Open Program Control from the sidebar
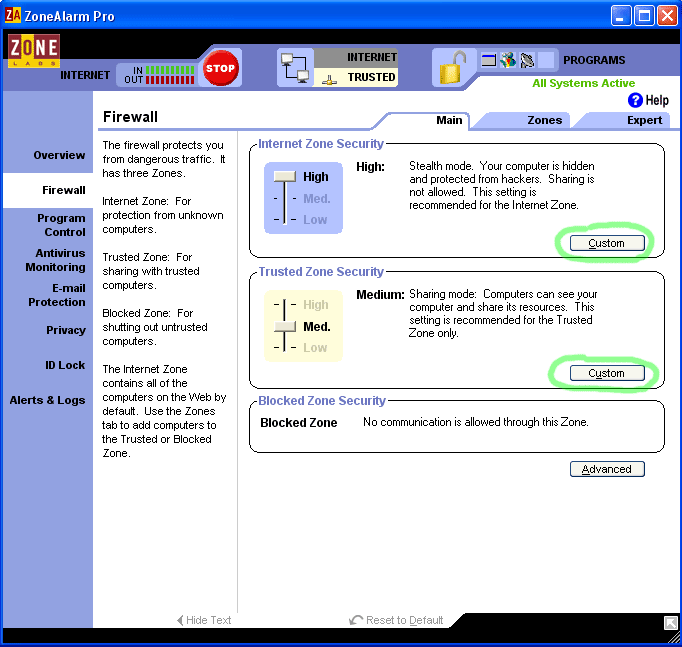 click(x=61, y=225)
